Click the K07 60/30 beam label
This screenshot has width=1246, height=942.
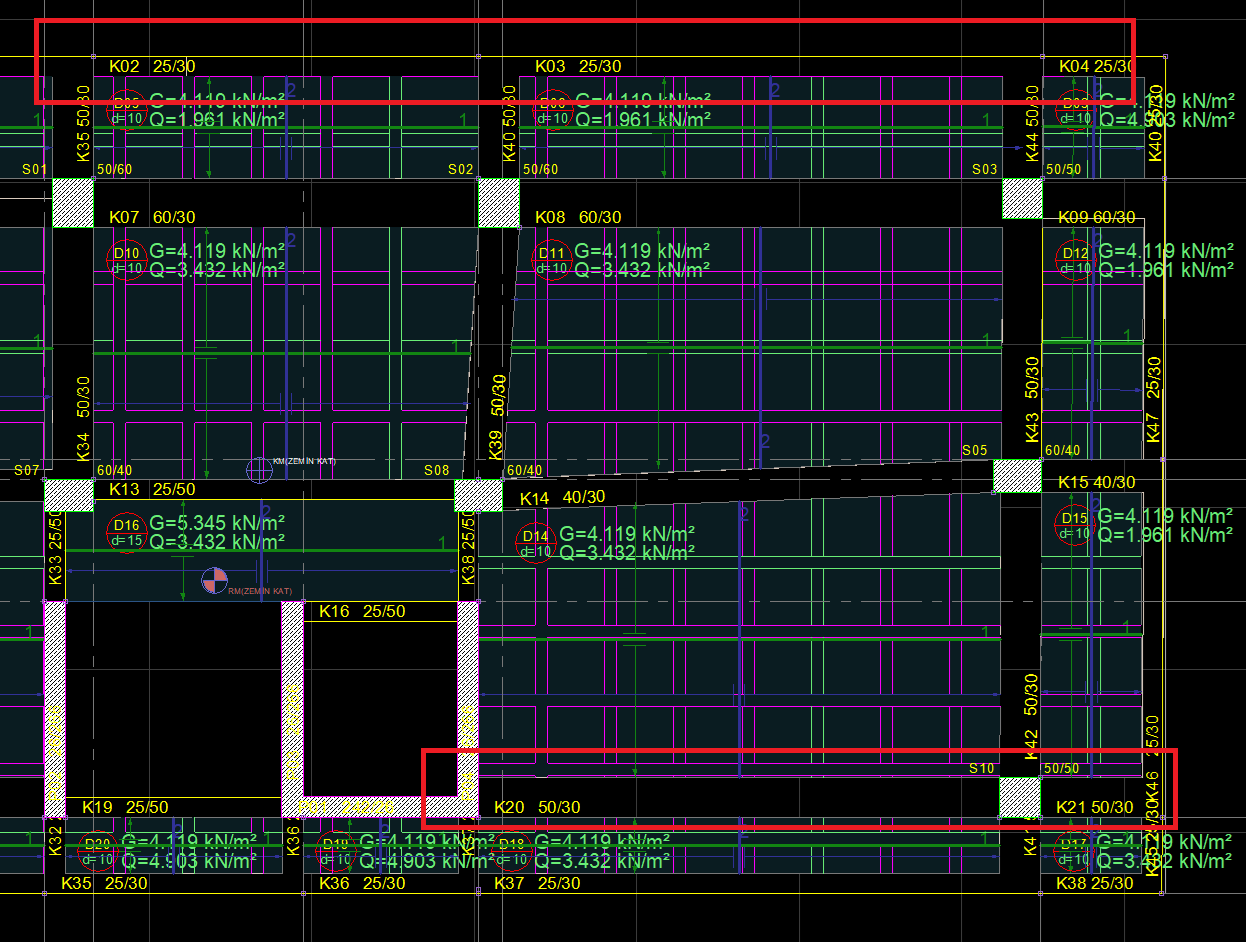[152, 217]
